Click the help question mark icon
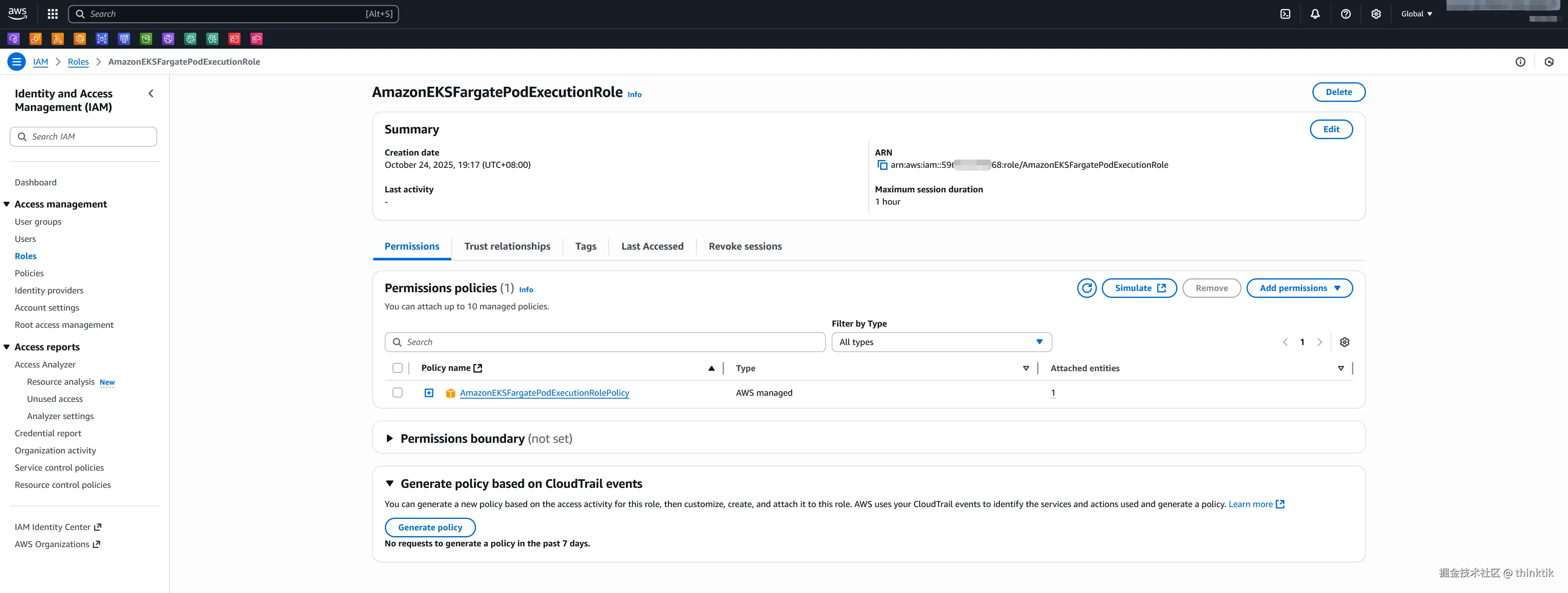Image resolution: width=1568 pixels, height=593 pixels. 1345,14
